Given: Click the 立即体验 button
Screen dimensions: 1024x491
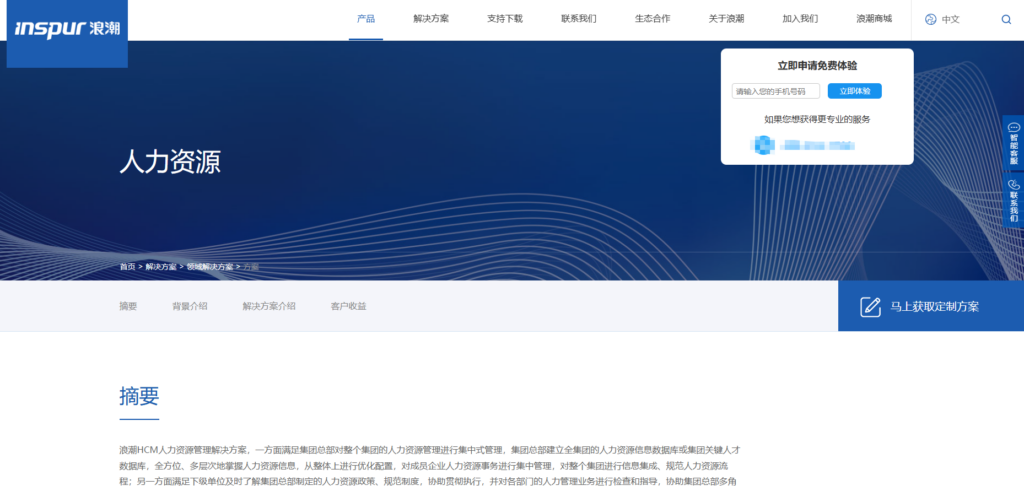Looking at the screenshot, I should pos(854,91).
